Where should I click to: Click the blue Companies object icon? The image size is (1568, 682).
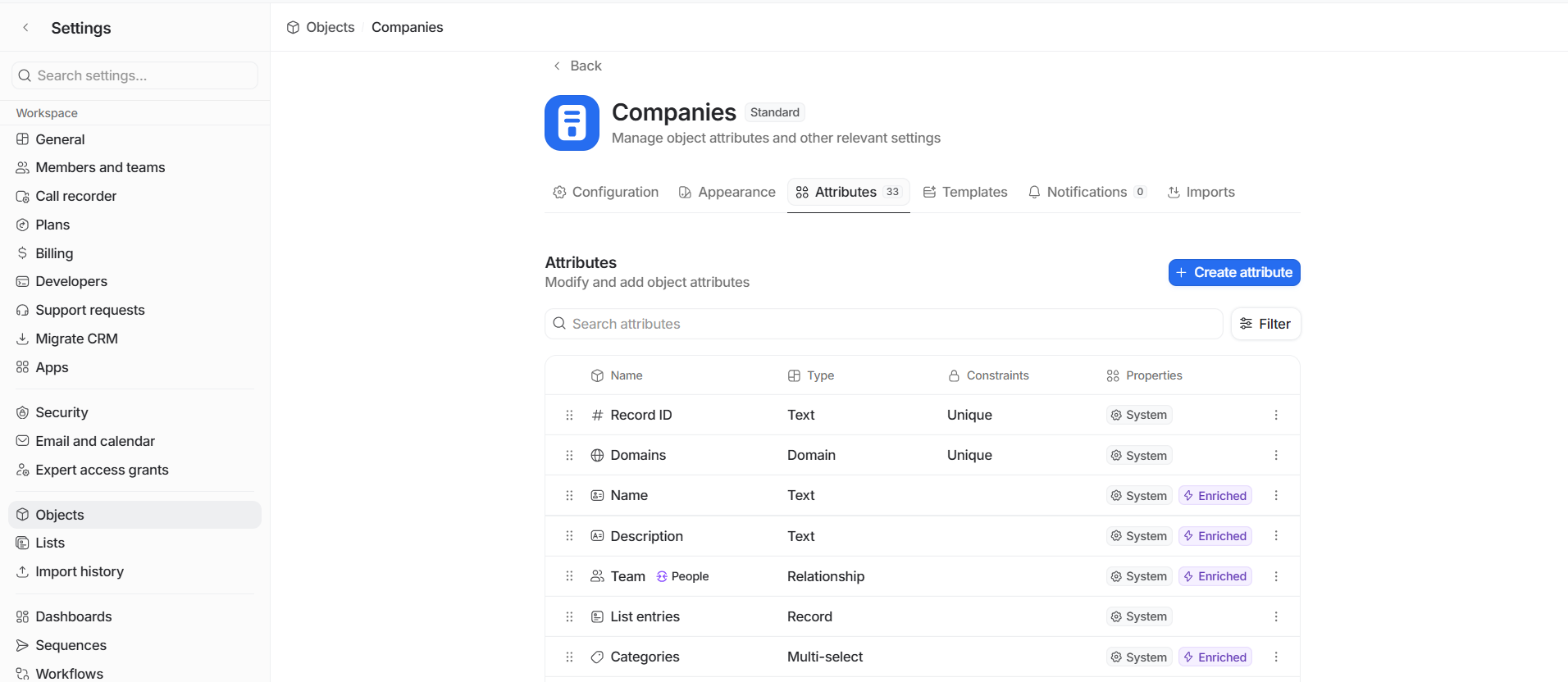pos(572,123)
